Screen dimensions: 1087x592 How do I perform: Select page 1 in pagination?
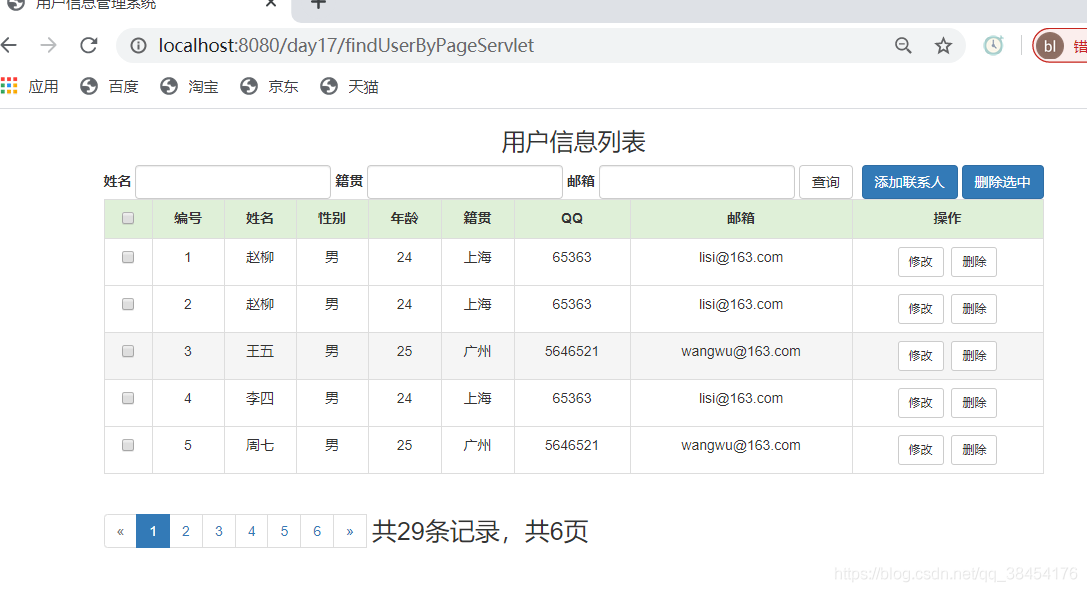153,531
